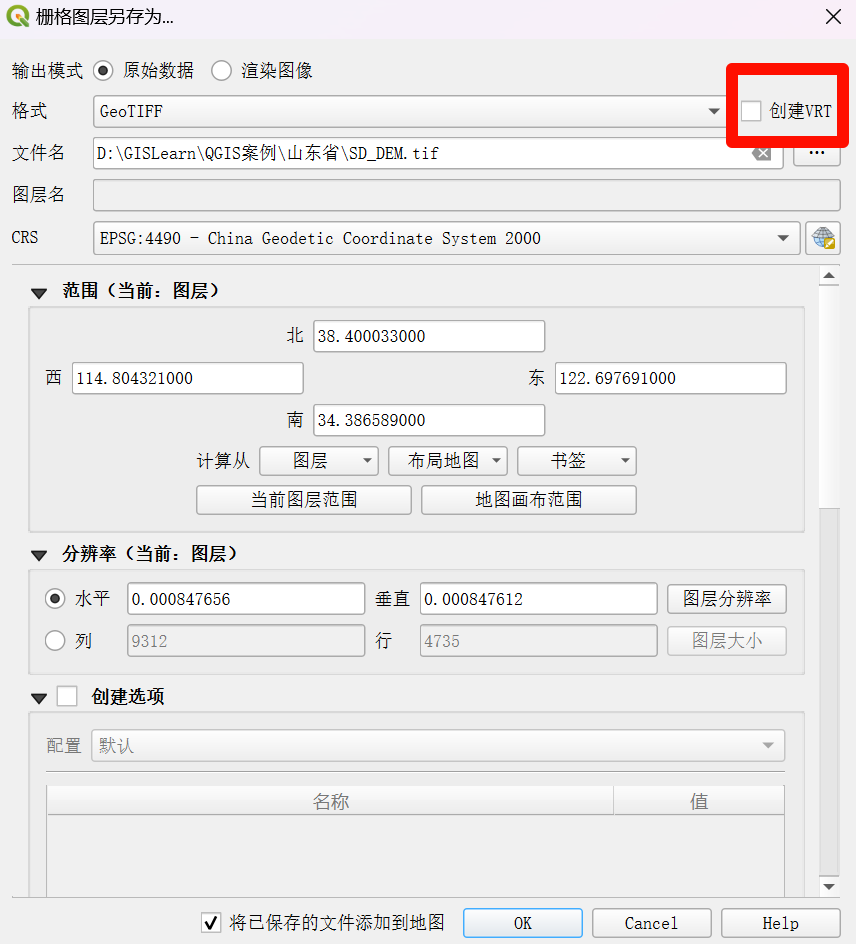Click the 当前图层范围 button
This screenshot has width=856, height=944.
[304, 500]
